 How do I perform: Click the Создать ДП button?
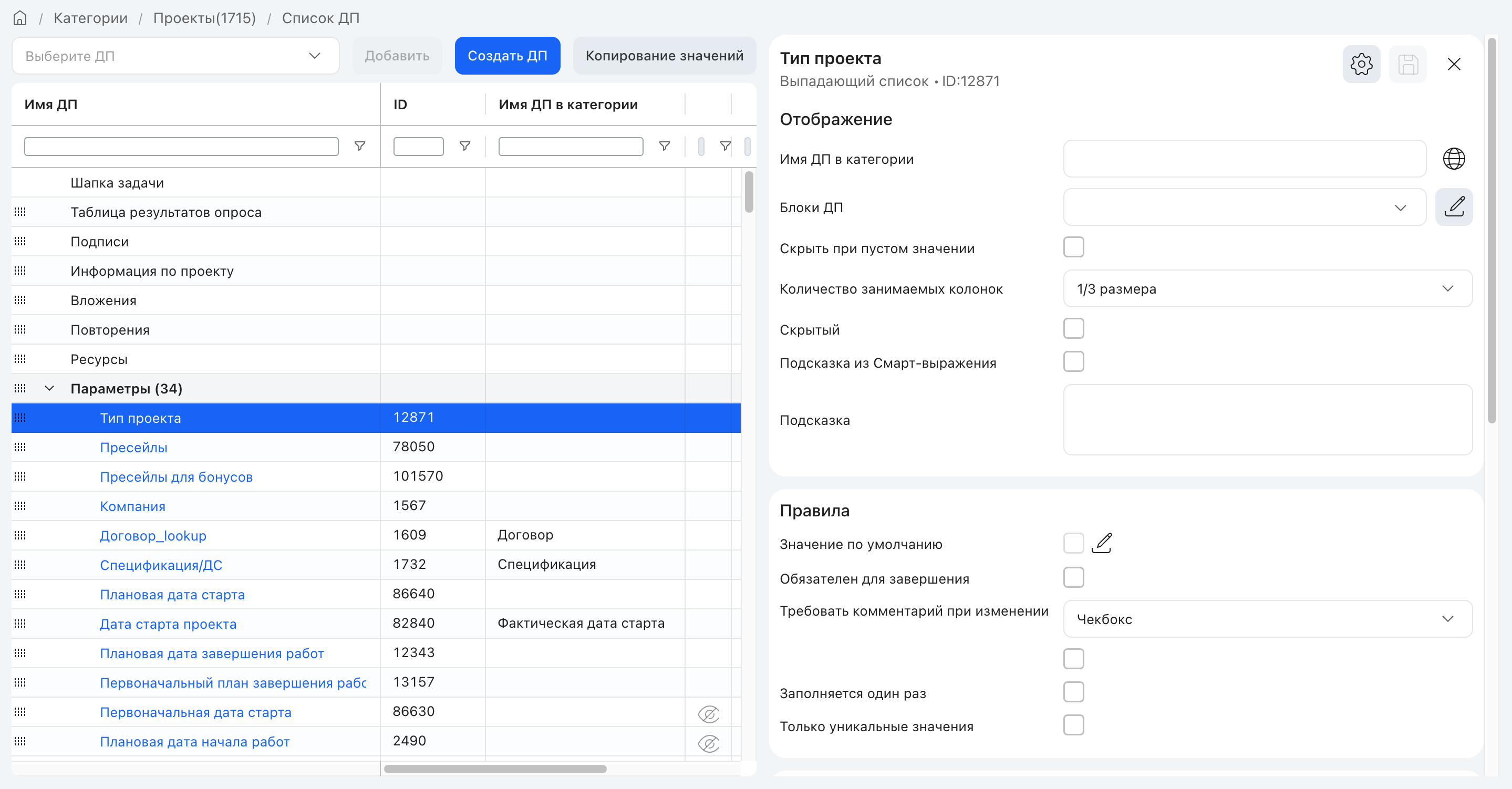(x=507, y=56)
